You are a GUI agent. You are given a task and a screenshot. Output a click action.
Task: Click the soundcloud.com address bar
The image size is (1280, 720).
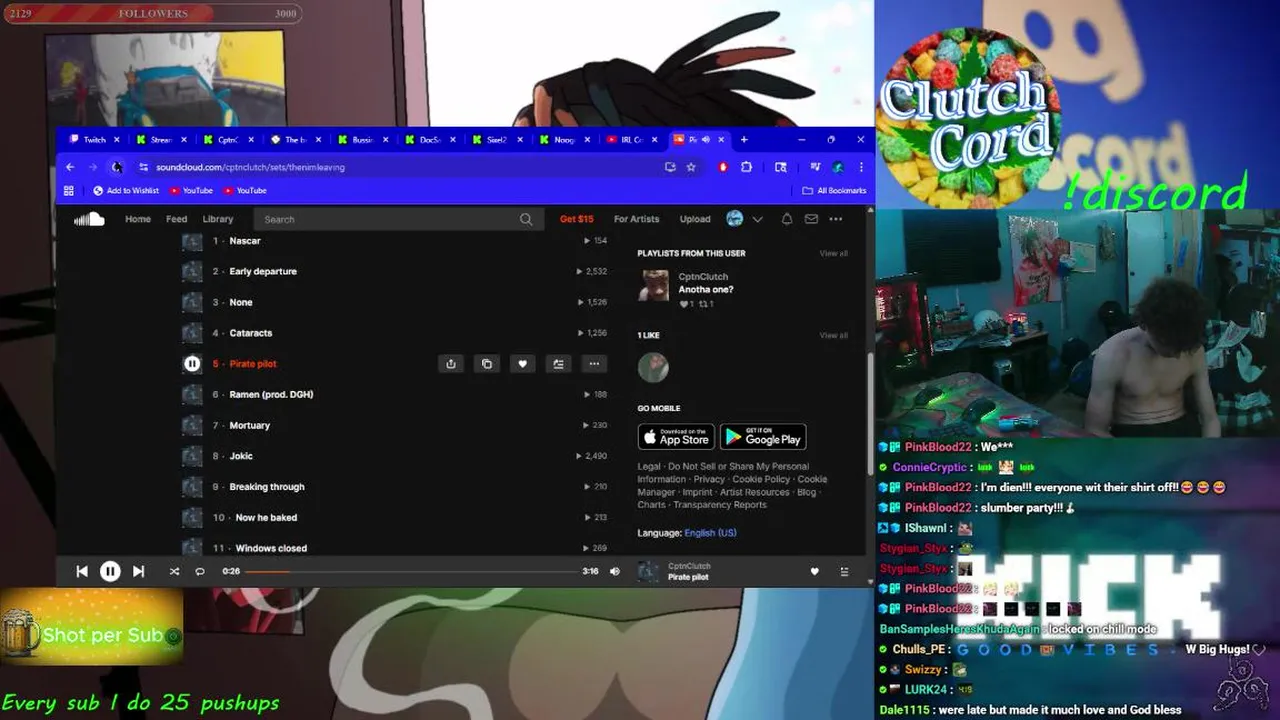click(x=400, y=167)
